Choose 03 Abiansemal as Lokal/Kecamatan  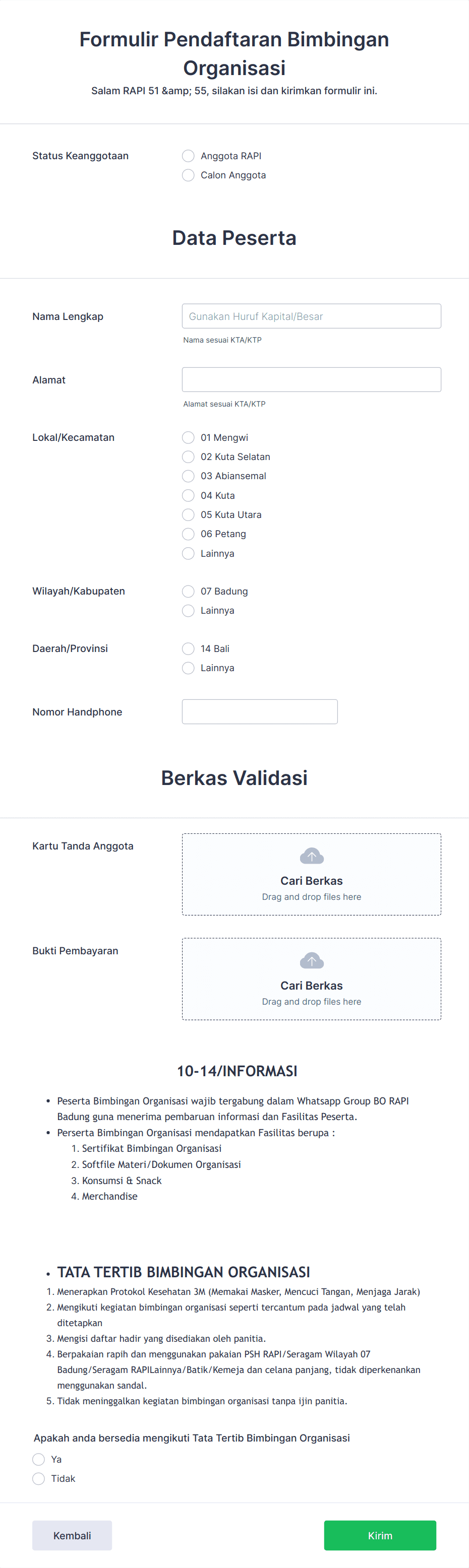(x=188, y=476)
